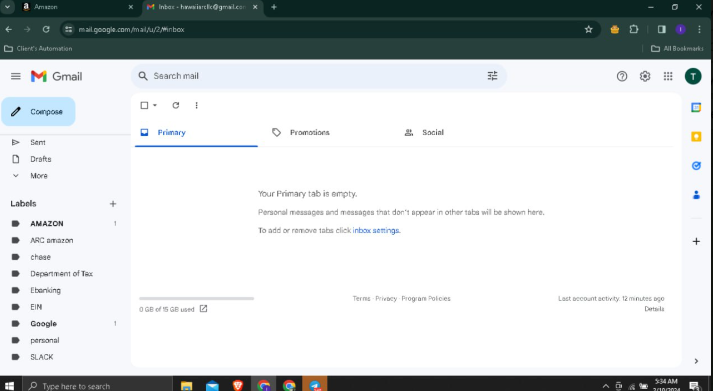
Task: Open All Bookmarks folder
Action: click(677, 49)
